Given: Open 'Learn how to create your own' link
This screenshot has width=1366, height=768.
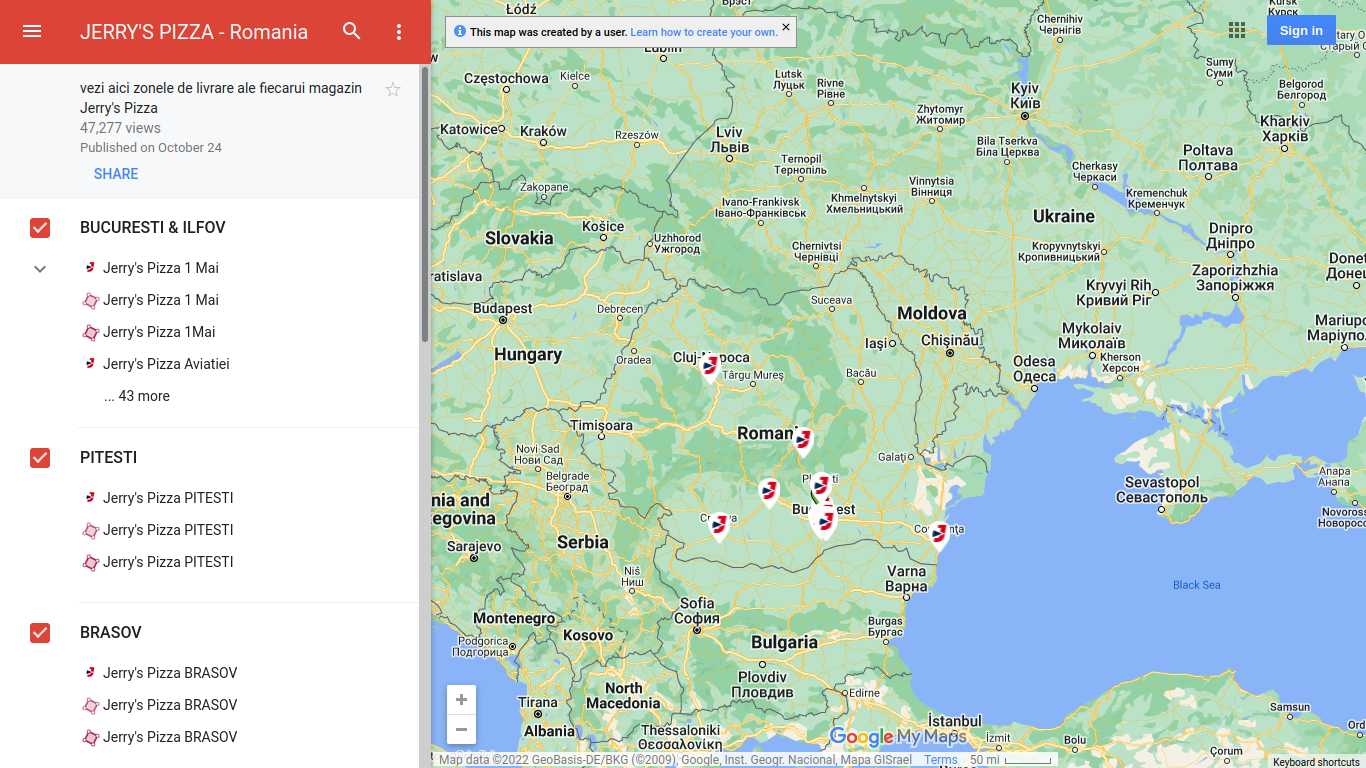Looking at the screenshot, I should [703, 32].
